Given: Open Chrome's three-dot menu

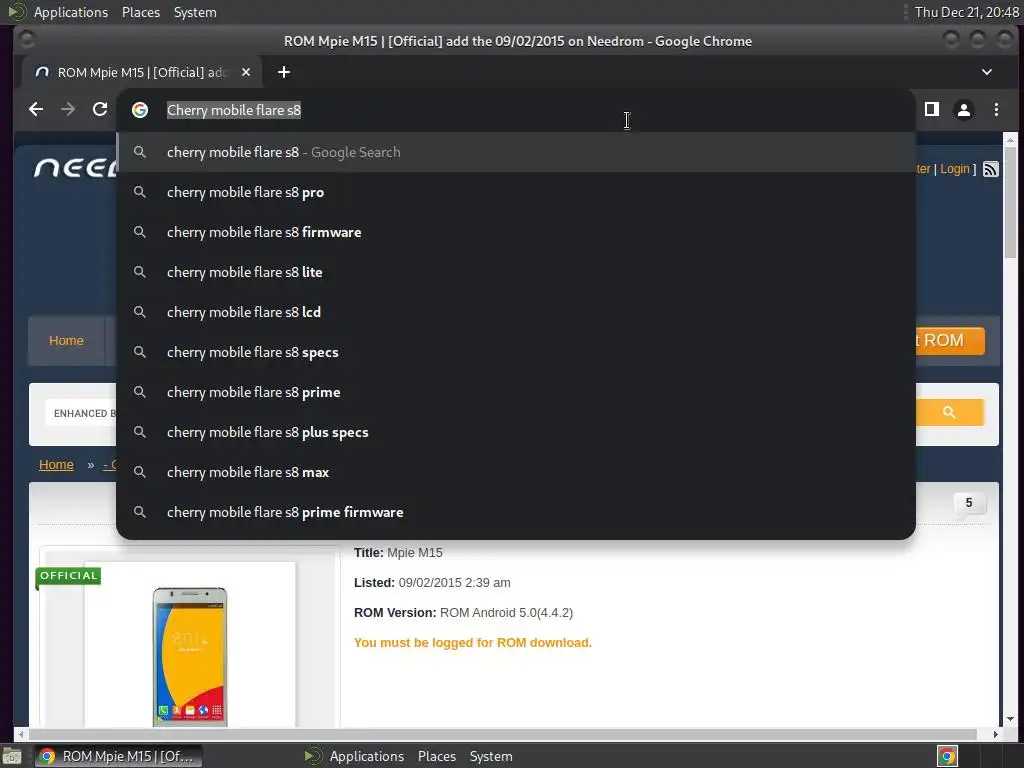Looking at the screenshot, I should (996, 110).
